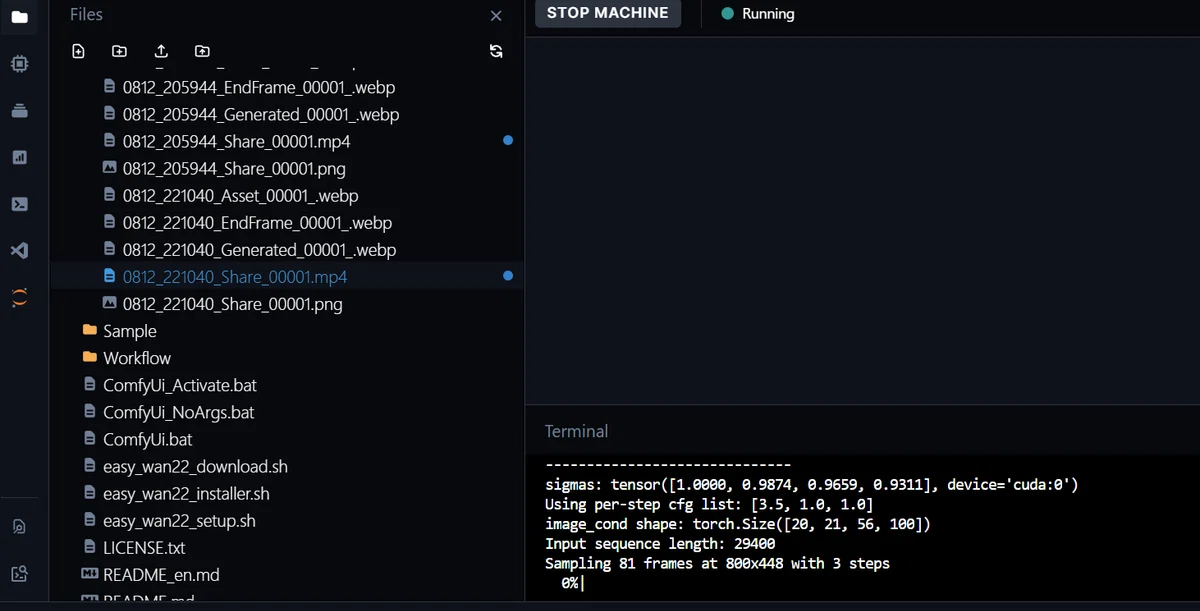The width and height of the screenshot is (1200, 611).
Task: Upload a folder using the folder-upload icon
Action: pos(202,51)
